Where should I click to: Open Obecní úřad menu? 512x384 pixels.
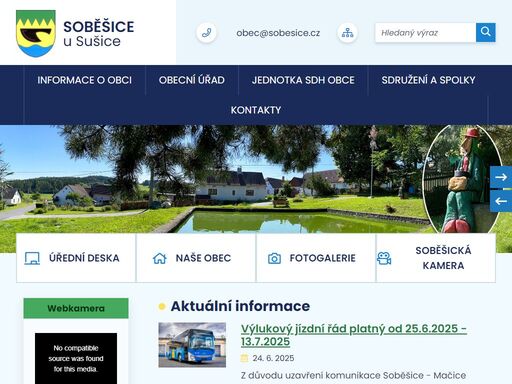tap(192, 80)
